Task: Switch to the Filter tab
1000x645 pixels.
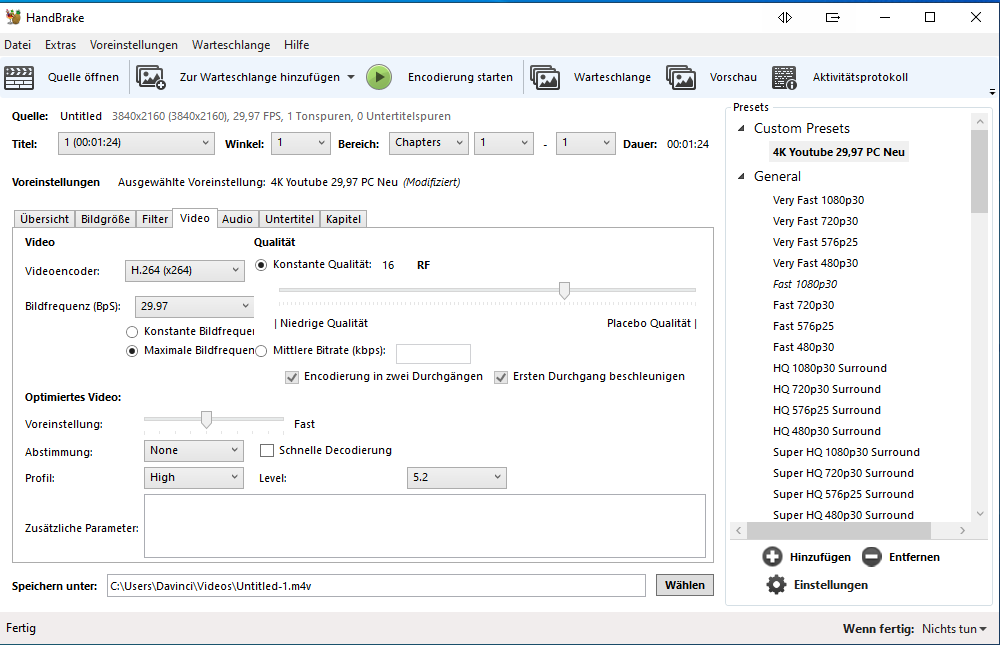Action: 155,219
